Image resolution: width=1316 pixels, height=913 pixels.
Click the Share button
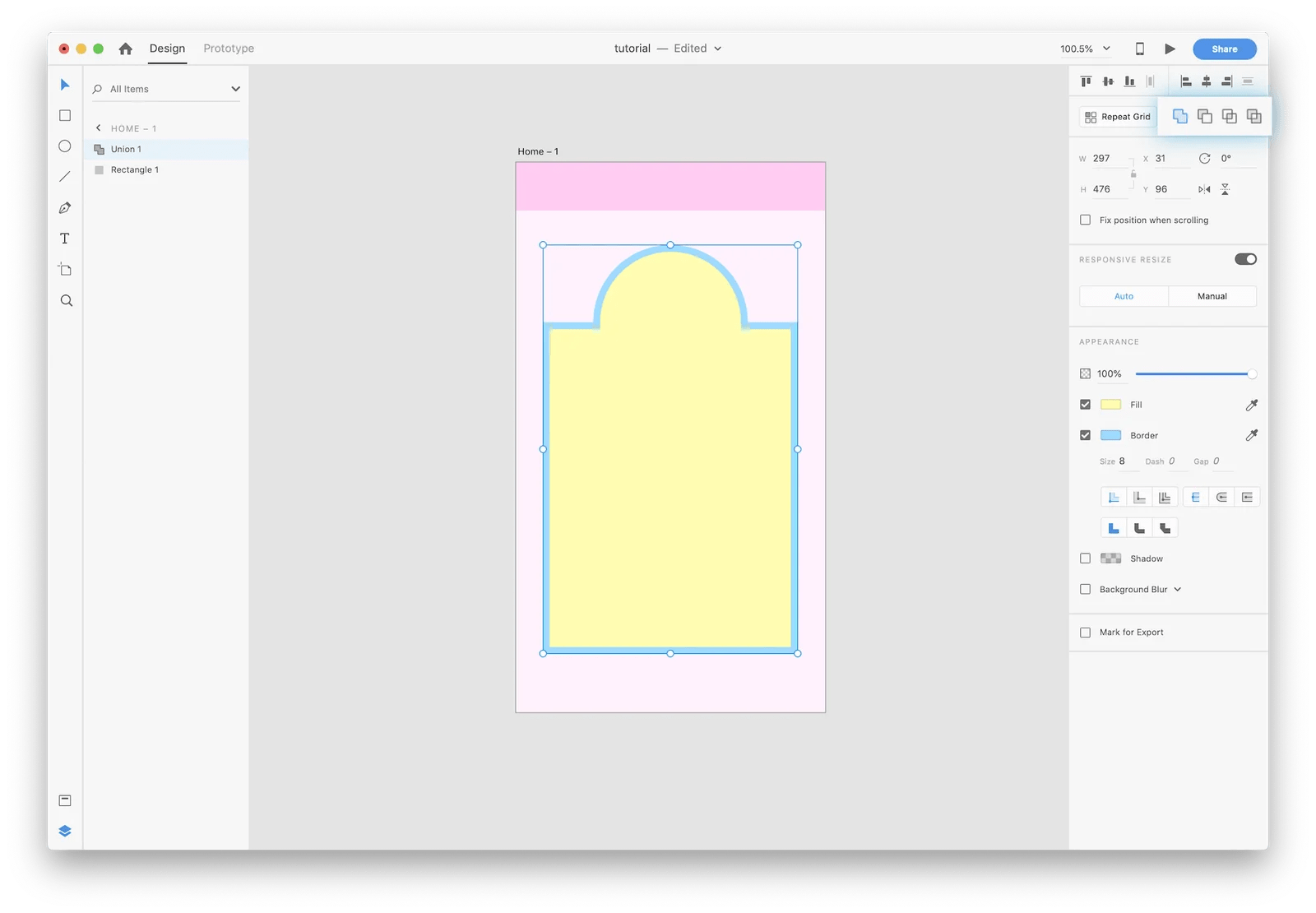point(1225,49)
